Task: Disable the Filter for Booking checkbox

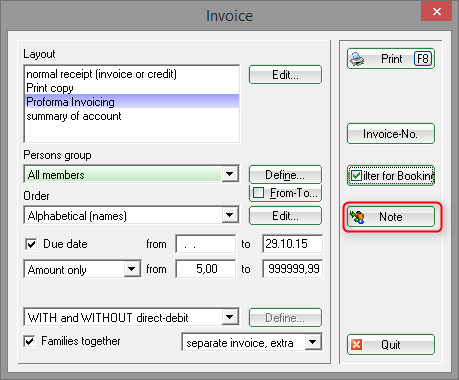Action: [356, 175]
